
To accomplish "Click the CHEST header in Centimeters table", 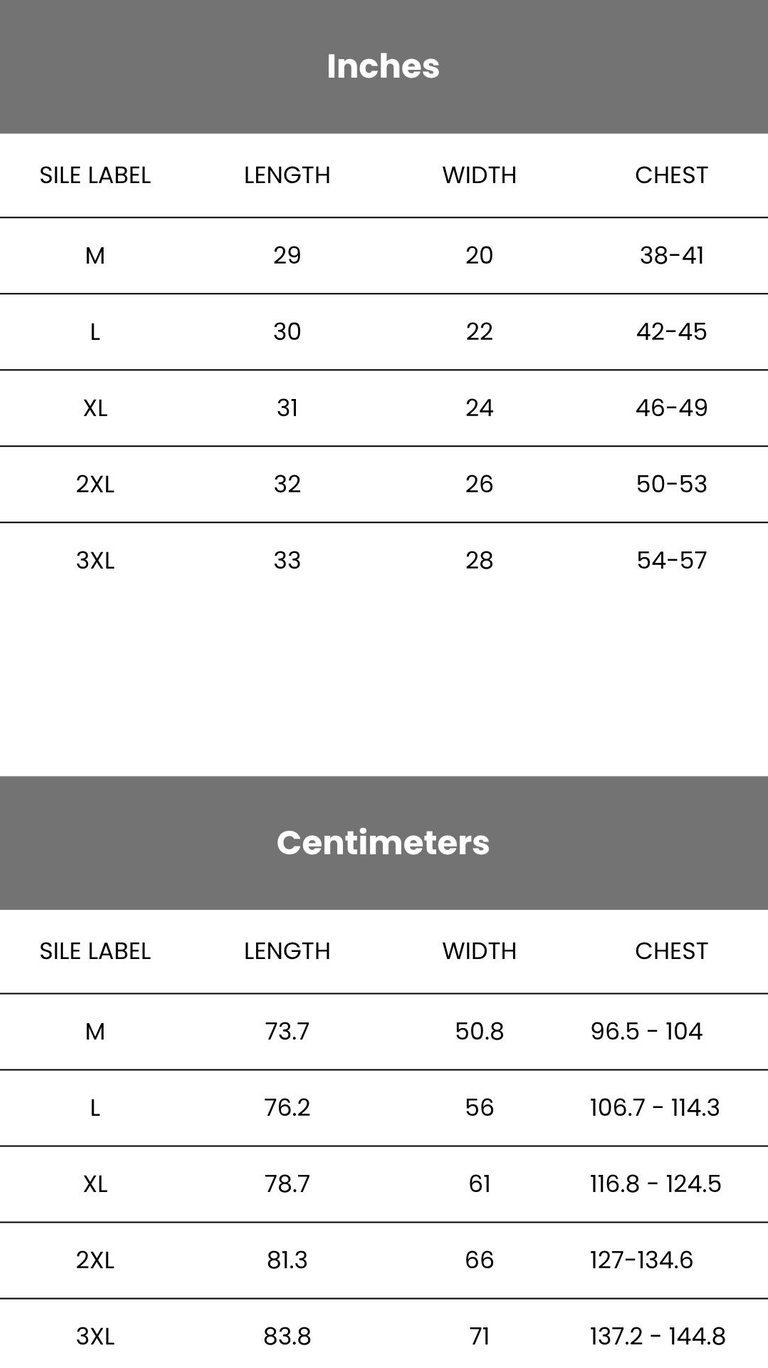I will [x=672, y=951].
